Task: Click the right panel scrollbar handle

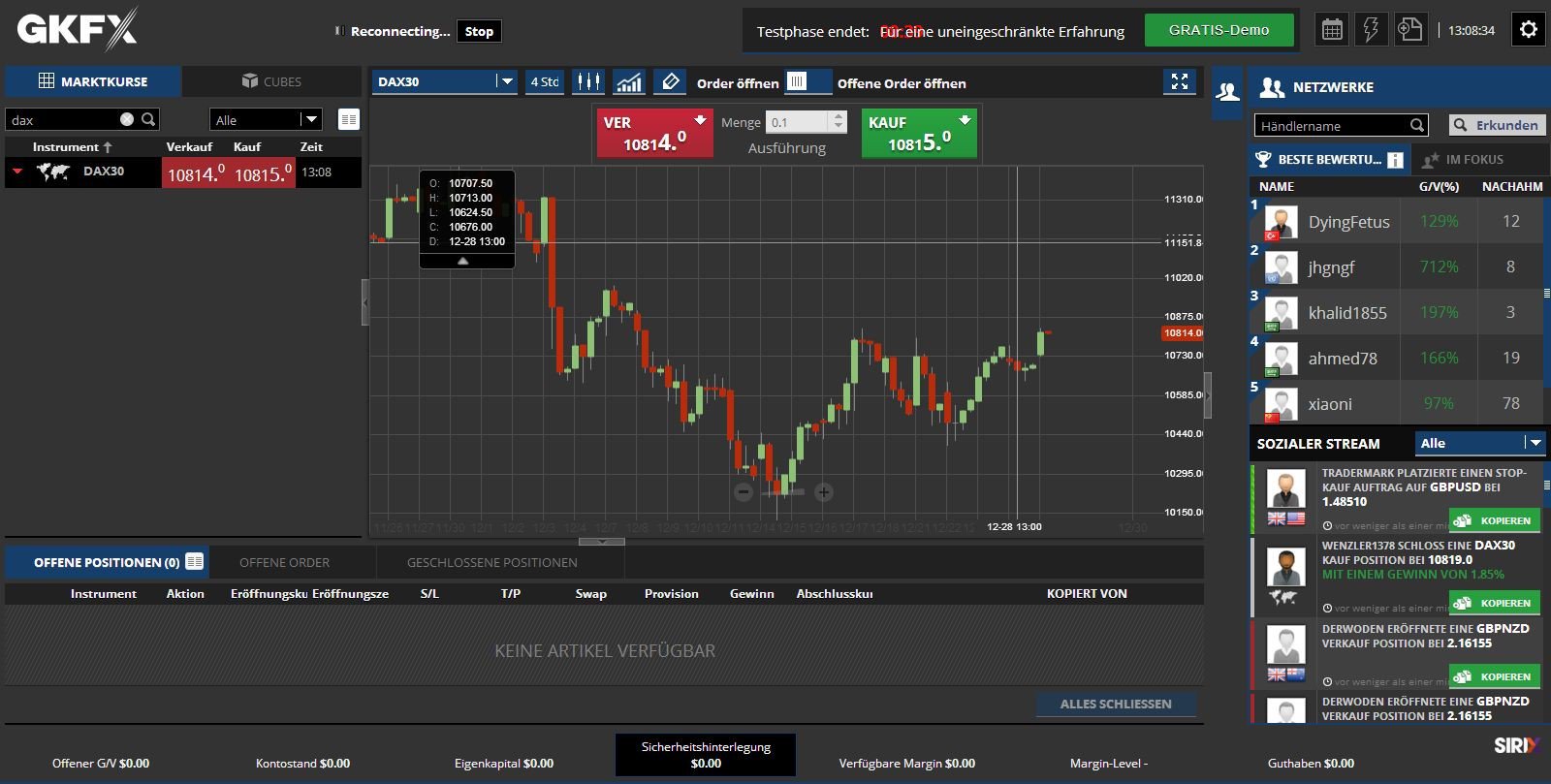Action: point(1547,293)
